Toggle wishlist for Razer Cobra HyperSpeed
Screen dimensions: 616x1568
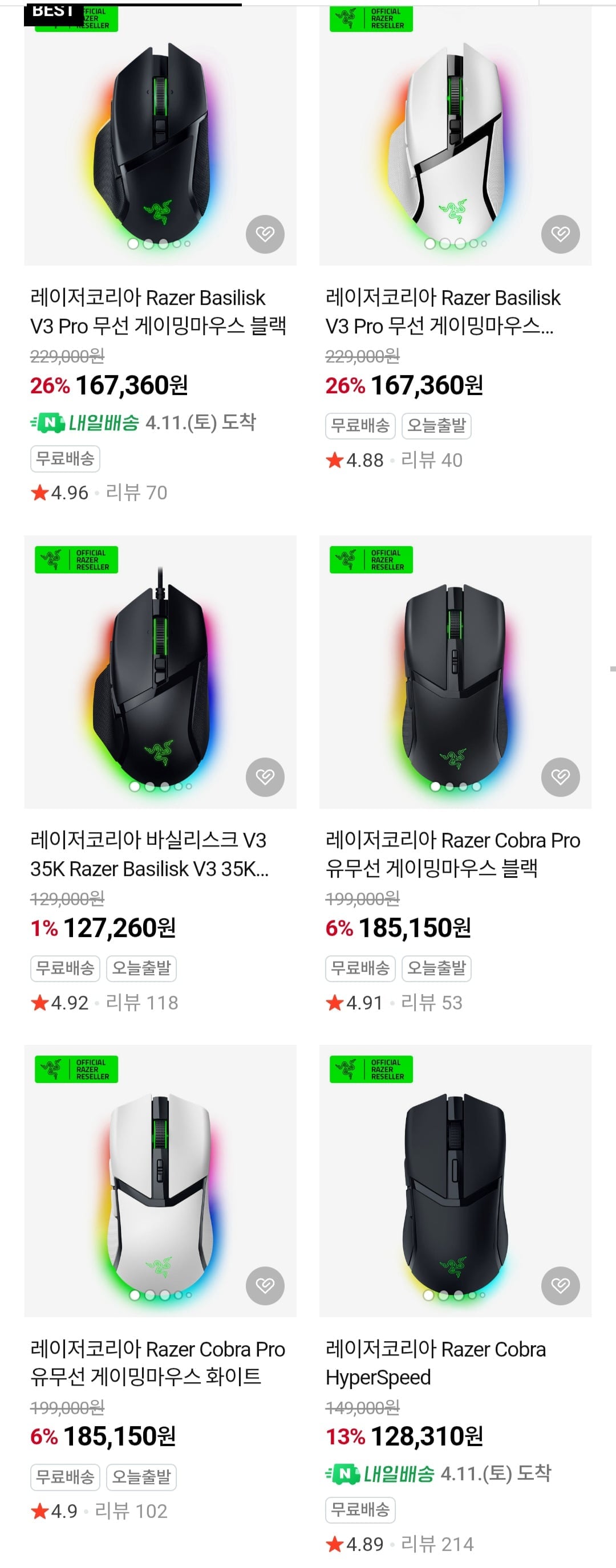point(560,1285)
